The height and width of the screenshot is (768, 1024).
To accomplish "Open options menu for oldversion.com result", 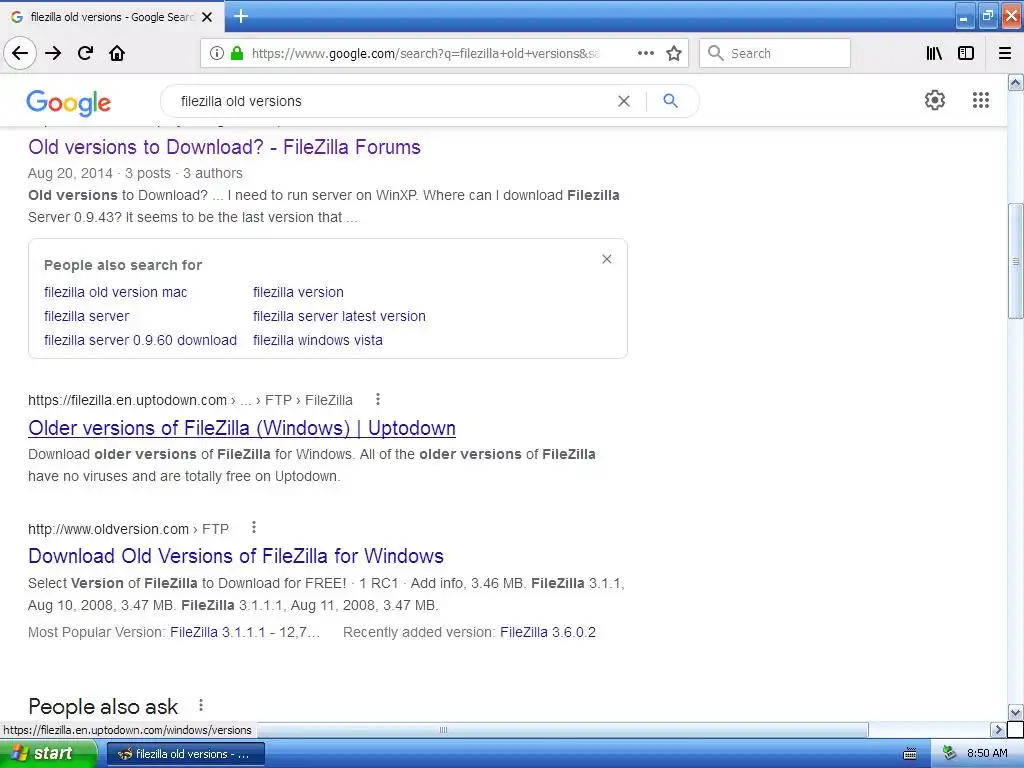I will (x=254, y=527).
